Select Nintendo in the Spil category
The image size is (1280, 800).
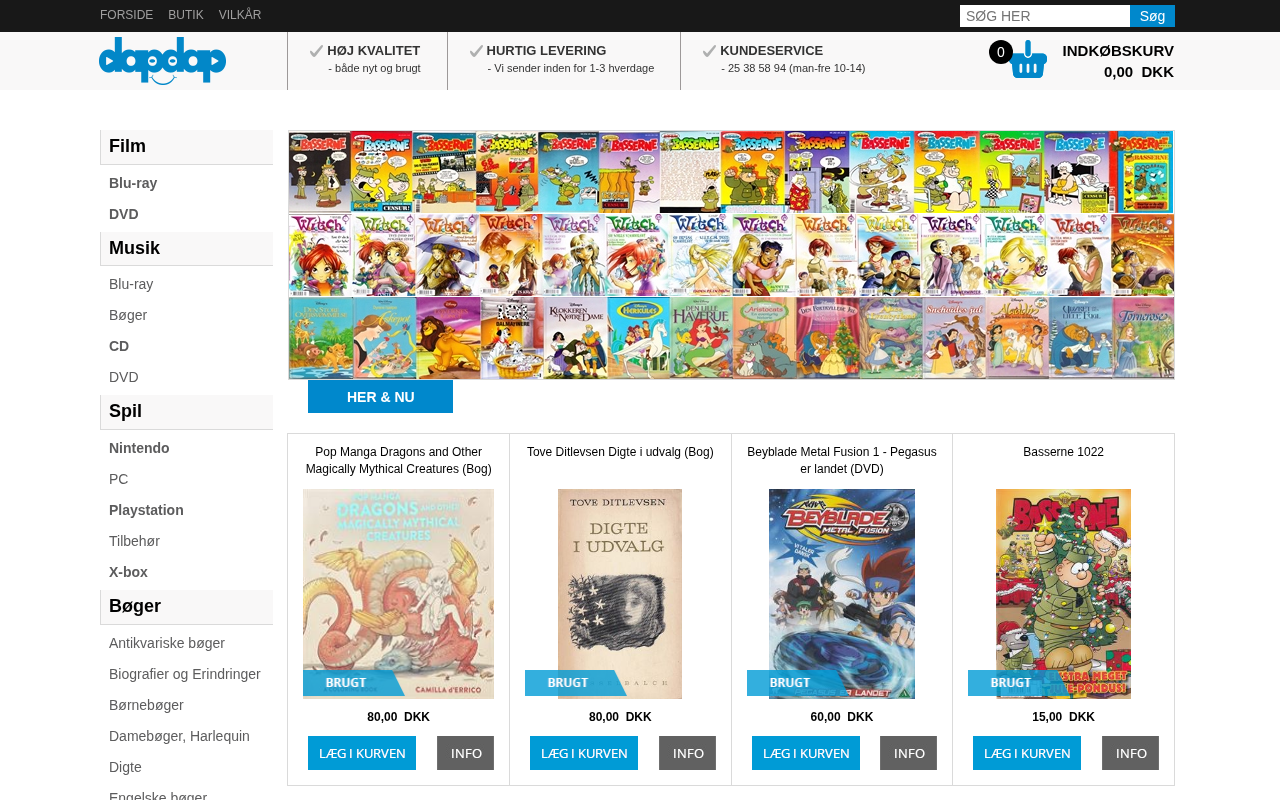139,448
